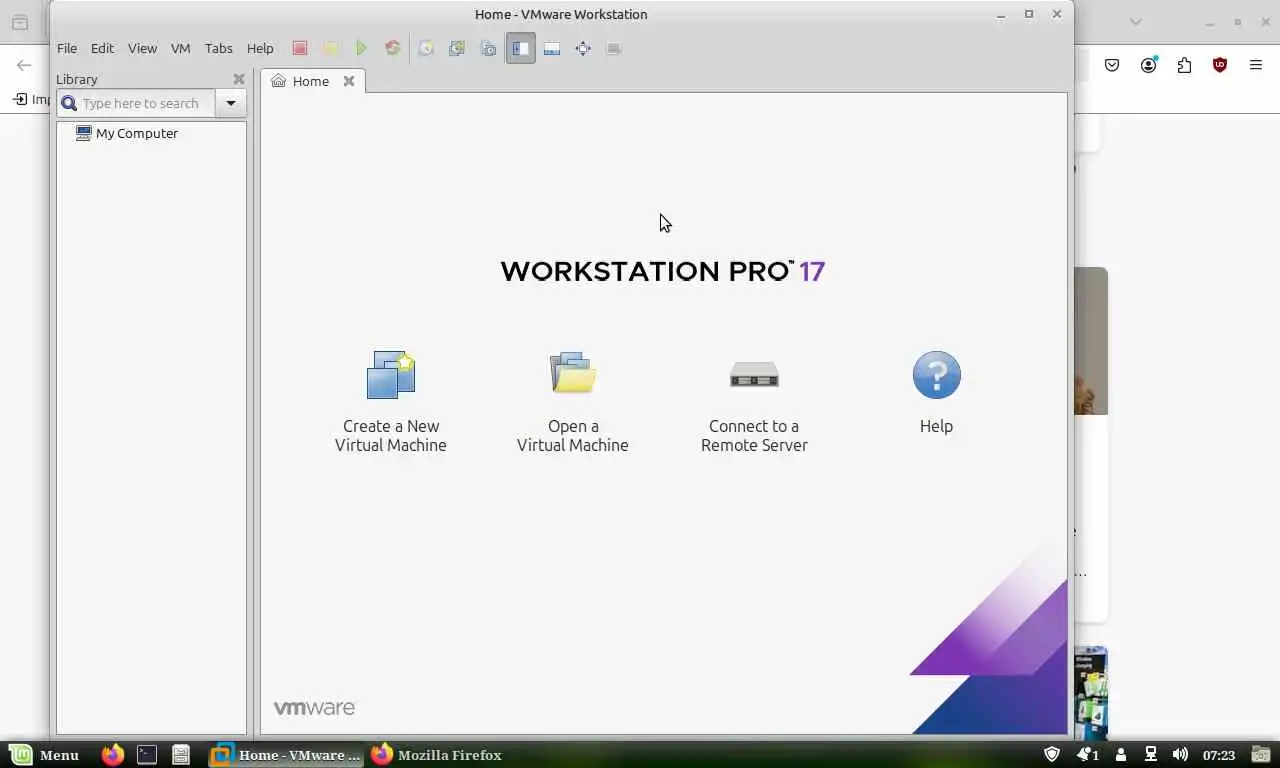Open the Tabs menu

[x=218, y=48]
